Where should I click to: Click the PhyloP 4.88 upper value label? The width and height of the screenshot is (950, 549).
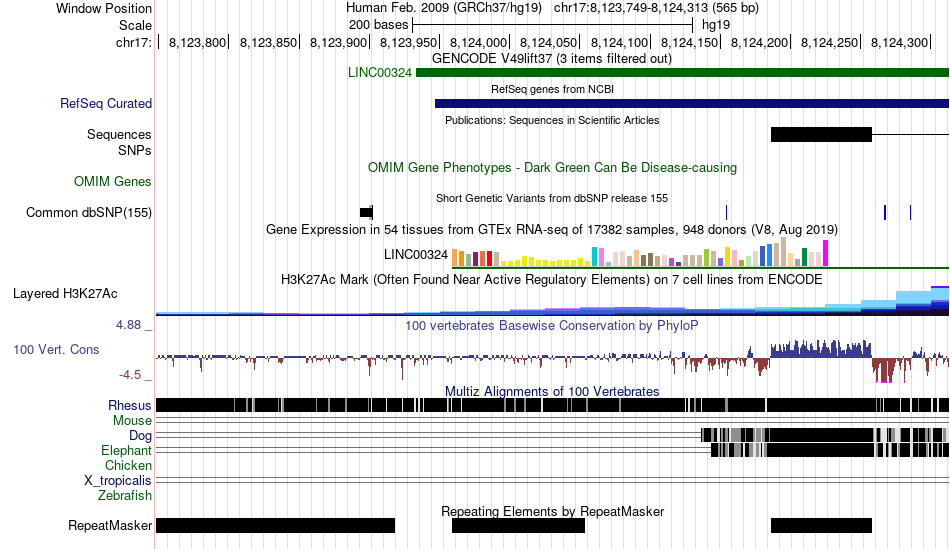[x=128, y=325]
